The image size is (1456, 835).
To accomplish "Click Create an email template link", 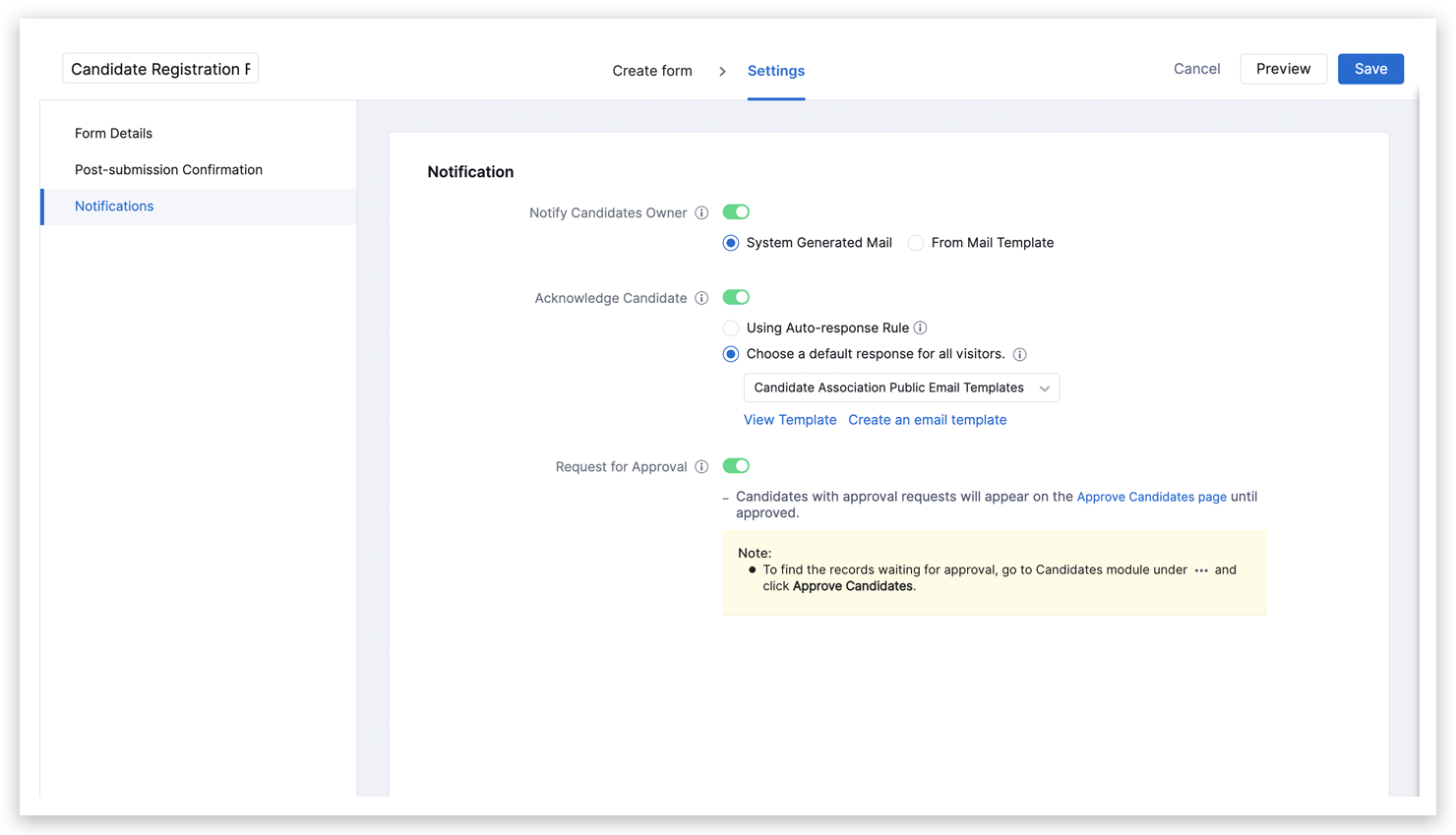I will 928,420.
